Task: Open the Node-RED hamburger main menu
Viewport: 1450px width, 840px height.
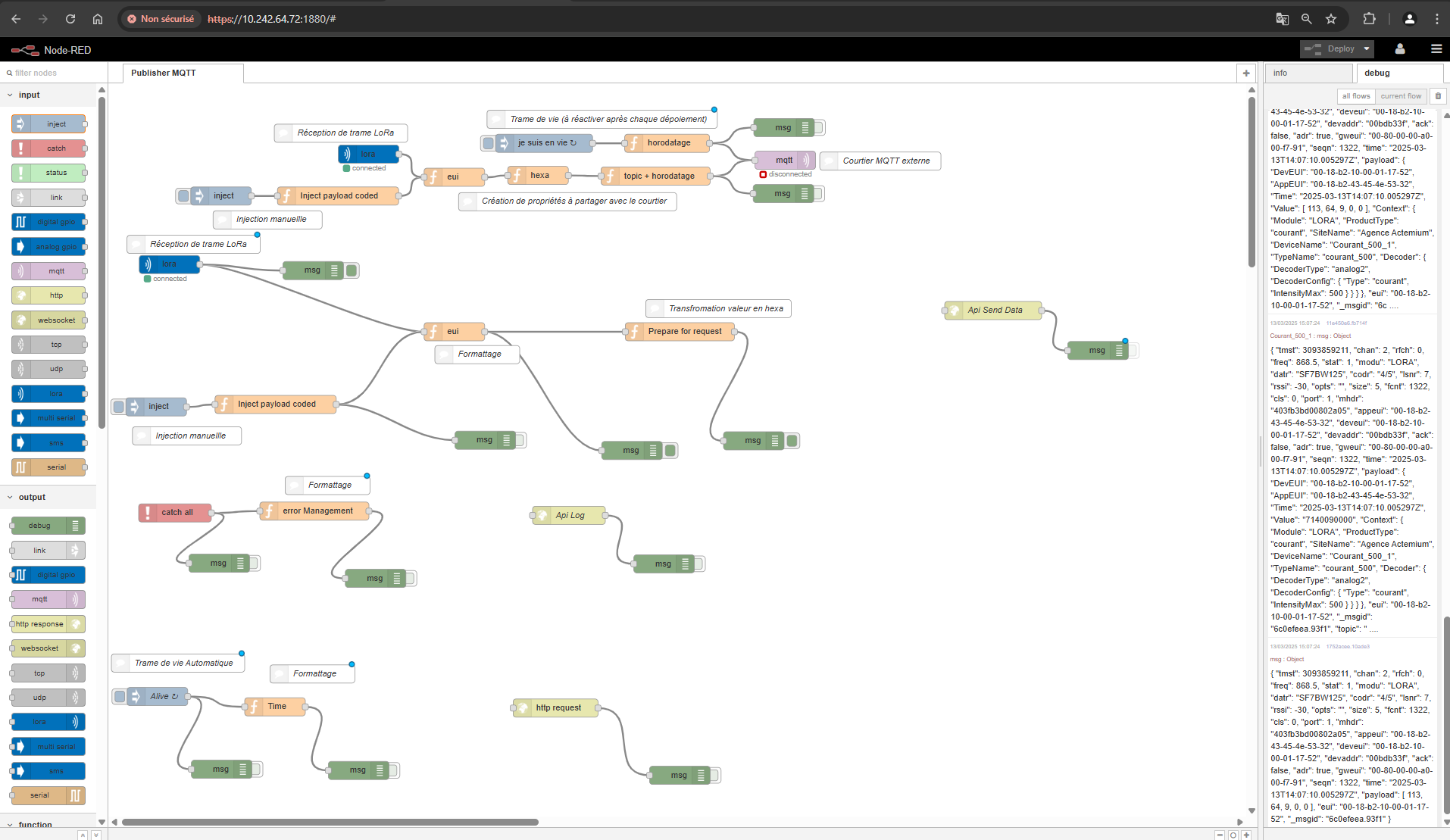Action: point(1436,49)
